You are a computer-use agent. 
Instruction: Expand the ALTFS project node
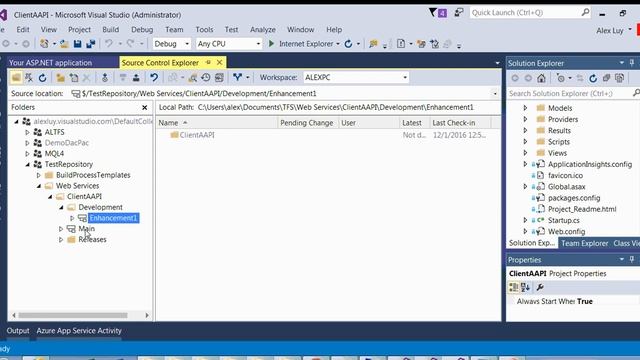click(27, 132)
